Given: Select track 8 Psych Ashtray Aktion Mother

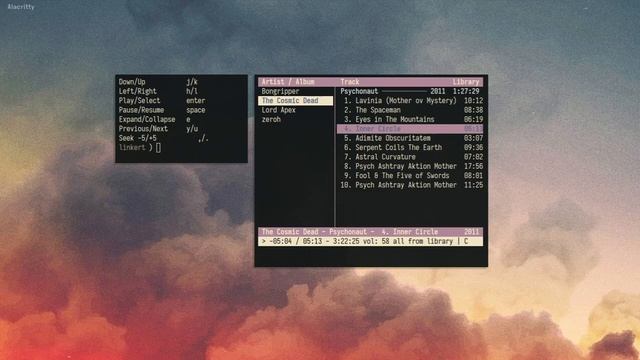Looking at the screenshot, I should tap(410, 167).
